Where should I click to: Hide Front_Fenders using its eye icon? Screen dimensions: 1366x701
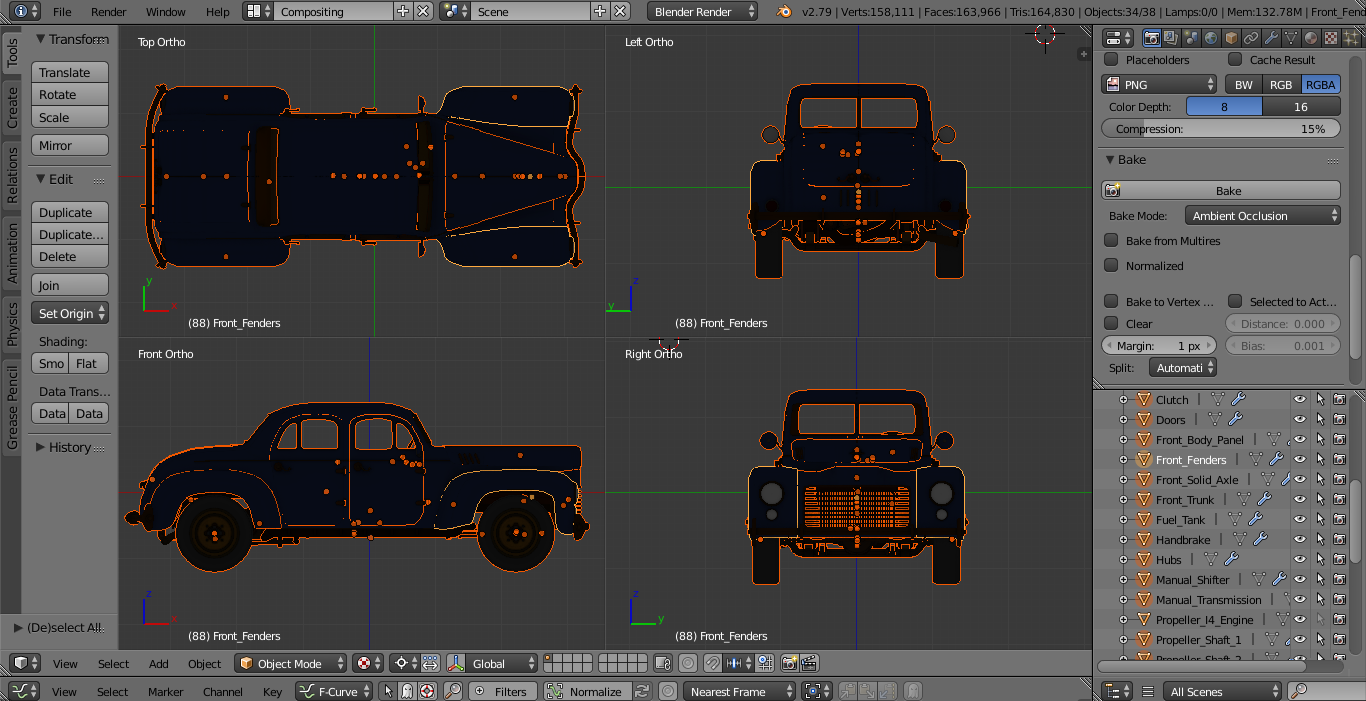click(x=1300, y=460)
